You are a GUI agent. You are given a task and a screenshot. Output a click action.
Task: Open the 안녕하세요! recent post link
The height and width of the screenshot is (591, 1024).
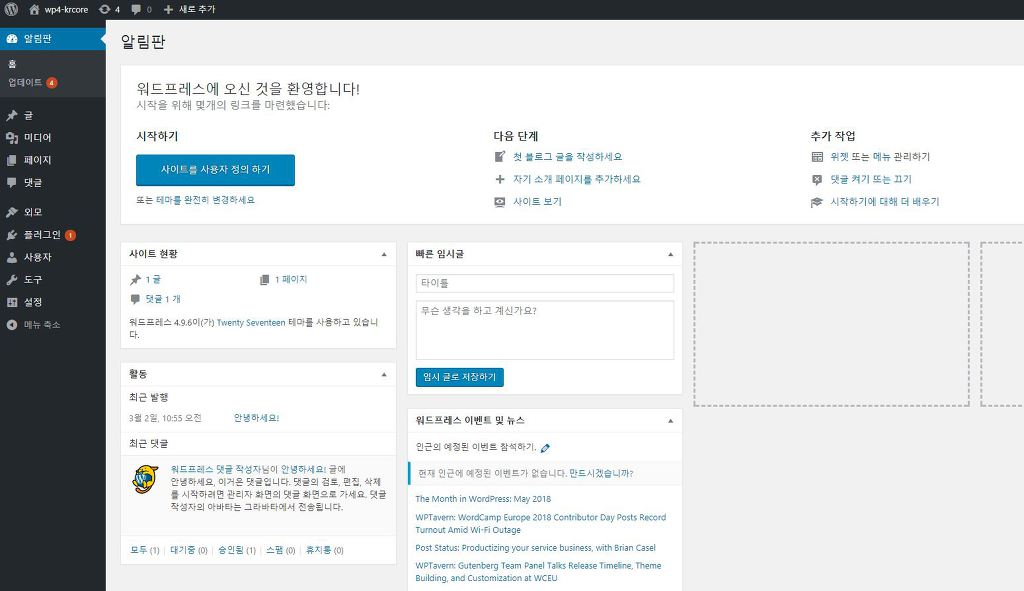tap(257, 418)
